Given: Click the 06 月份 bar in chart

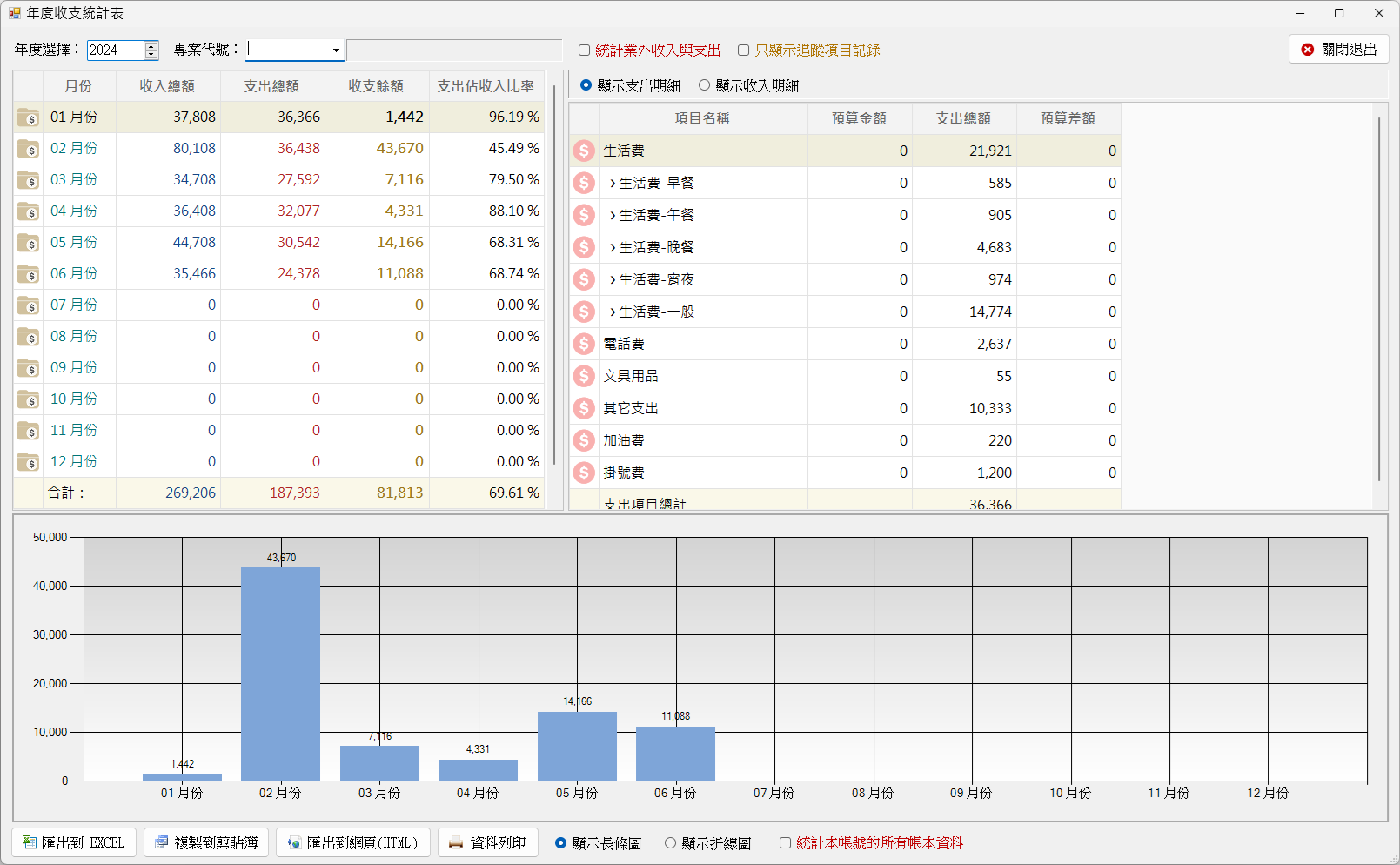Looking at the screenshot, I should click(x=675, y=754).
